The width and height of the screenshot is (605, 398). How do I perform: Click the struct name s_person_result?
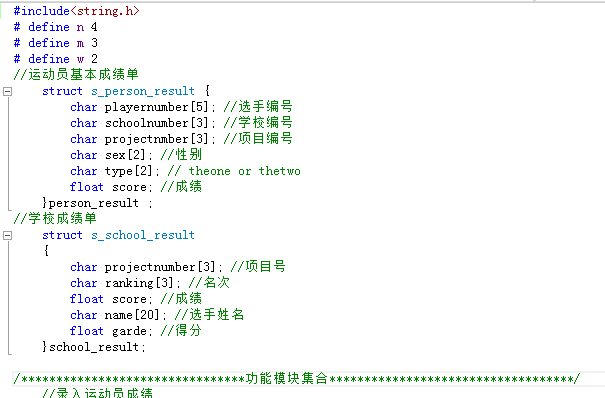coord(143,91)
